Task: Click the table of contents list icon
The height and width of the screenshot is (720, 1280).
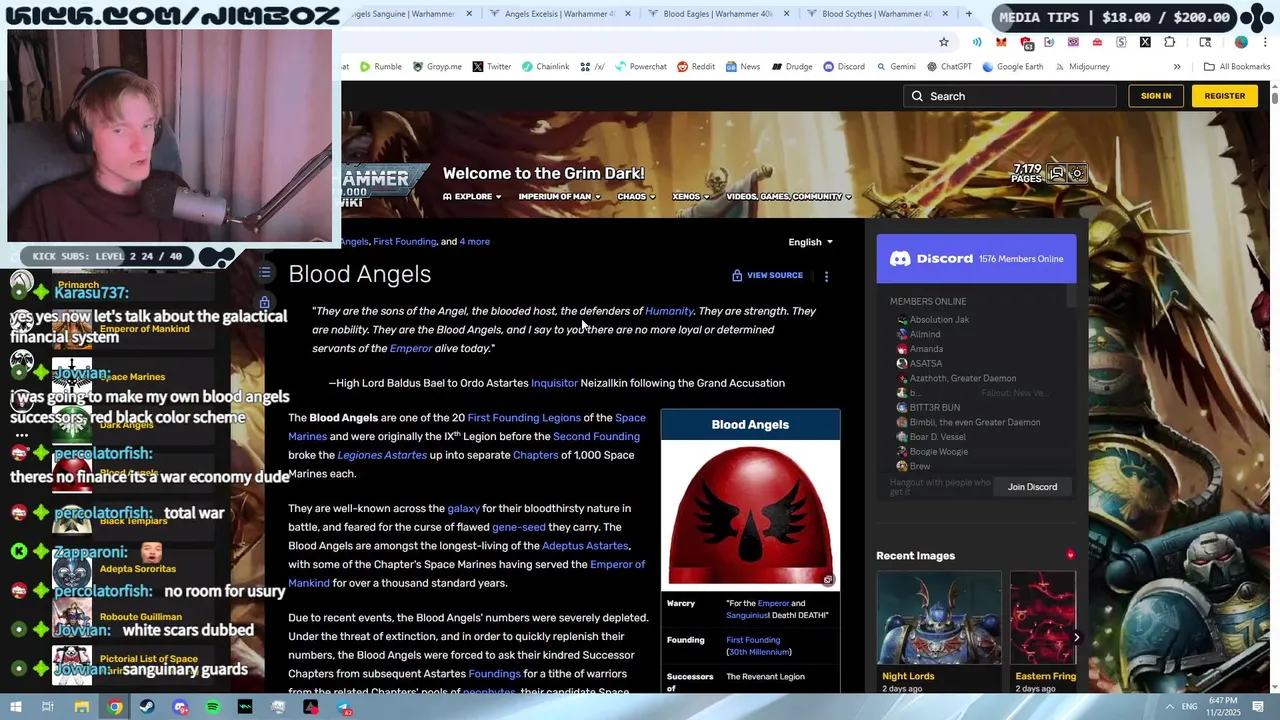Action: [x=265, y=272]
